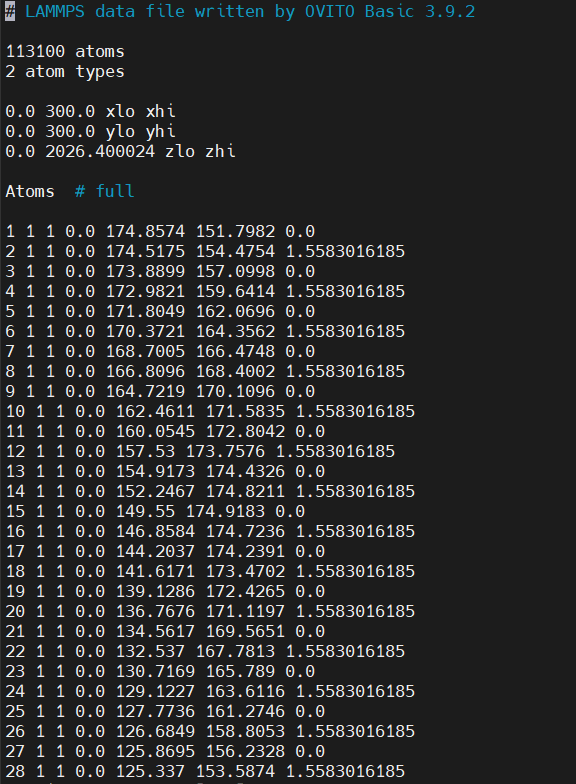Click the y-coordinate 158.8053 in row 26
This screenshot has height=784, width=576.
tap(245, 731)
